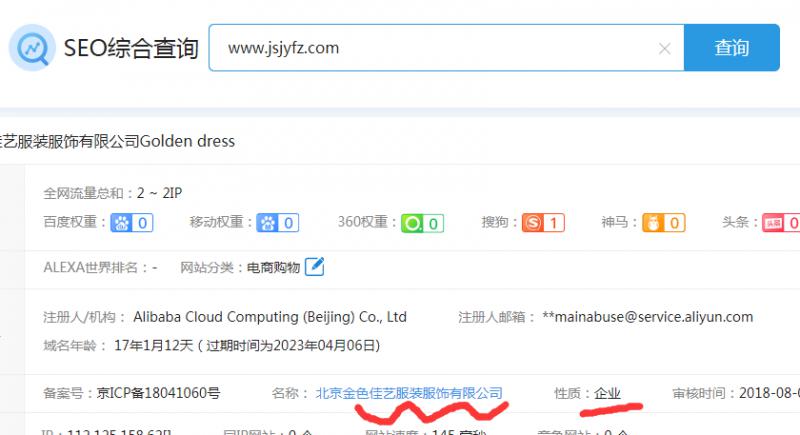Click the Golden dress site title
This screenshot has height=435, width=800.
pos(118,141)
